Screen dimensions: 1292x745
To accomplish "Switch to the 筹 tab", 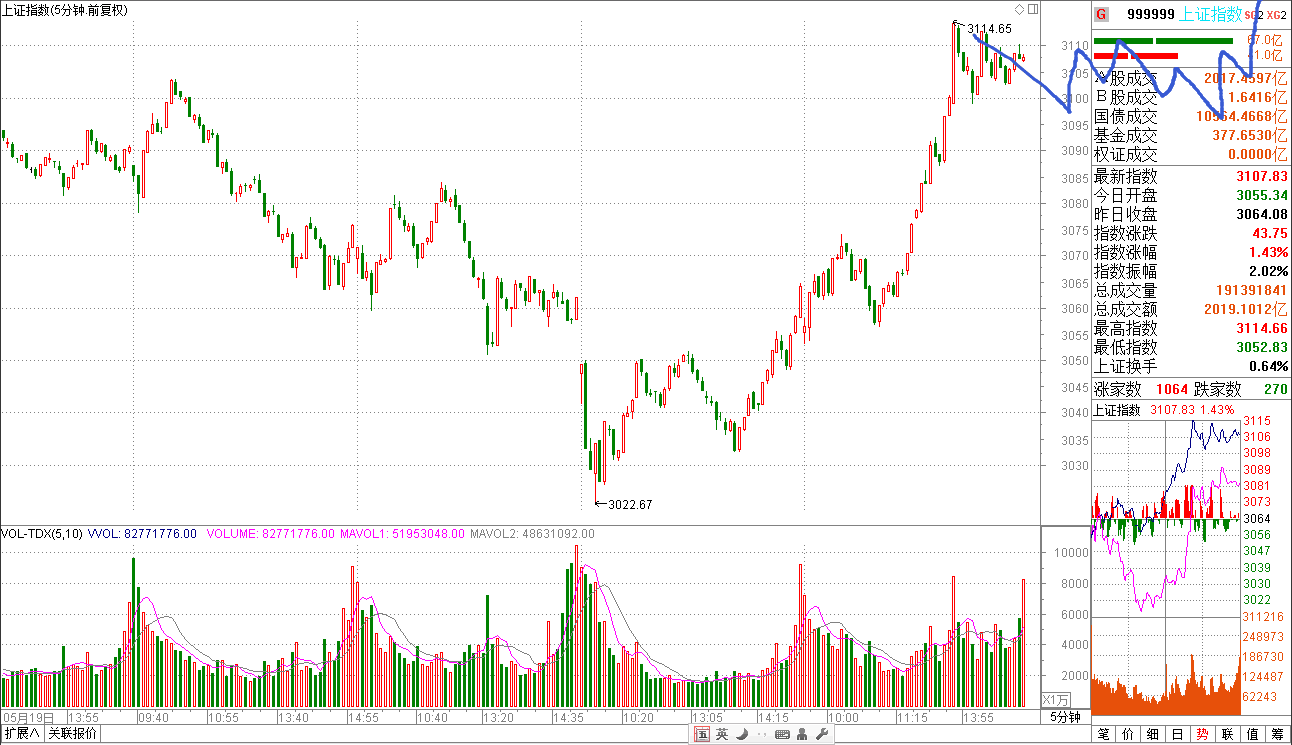I will (1277, 735).
